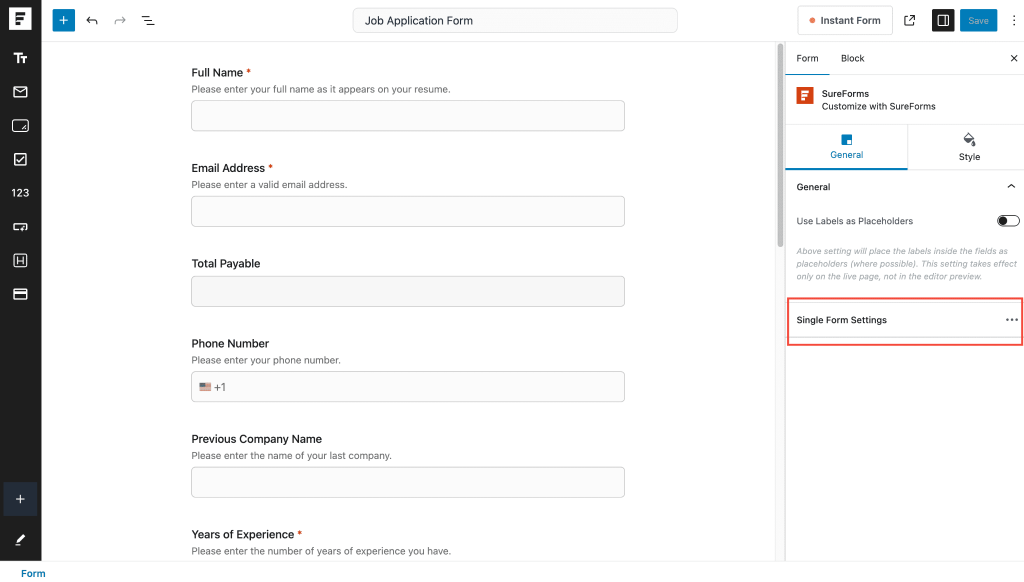Add a Number field using the 123 icon

pos(20,192)
